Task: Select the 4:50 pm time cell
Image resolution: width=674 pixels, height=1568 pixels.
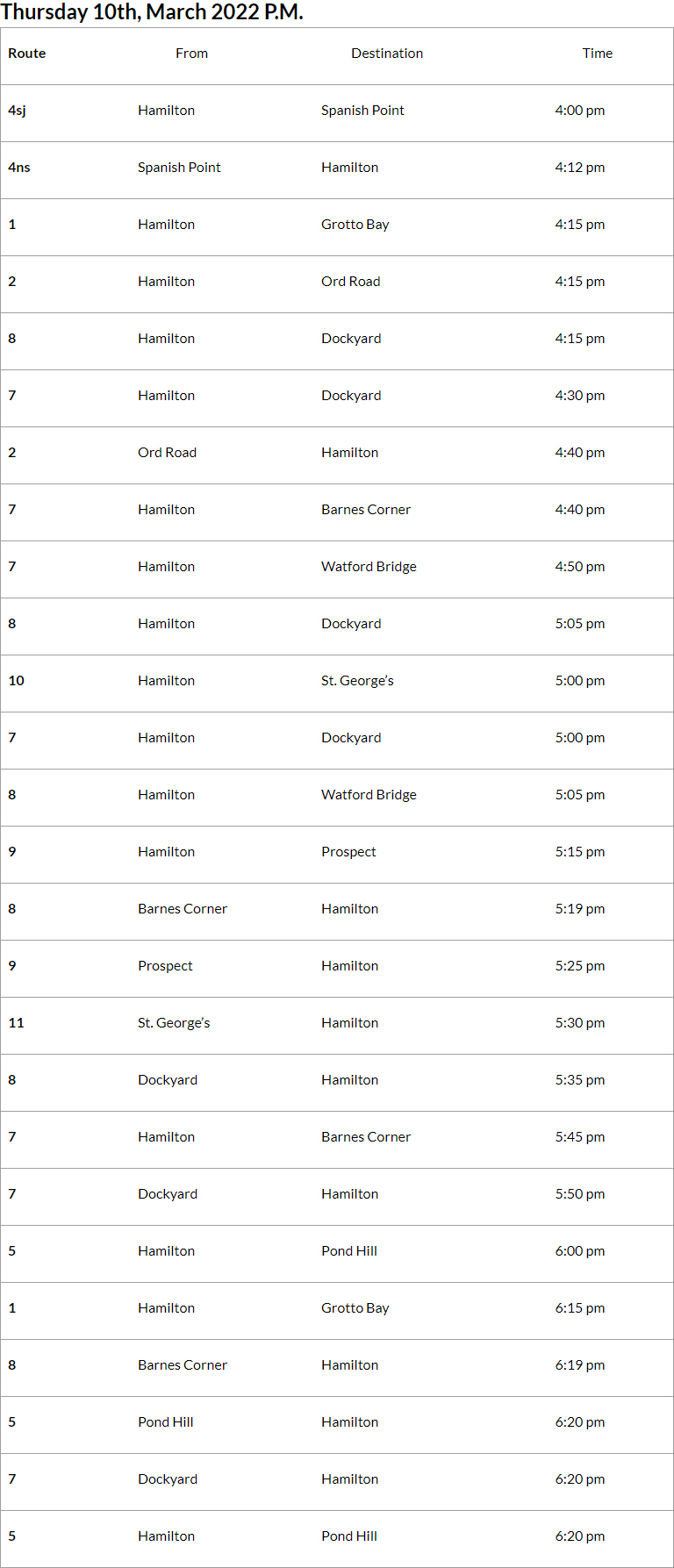Action: point(579,567)
